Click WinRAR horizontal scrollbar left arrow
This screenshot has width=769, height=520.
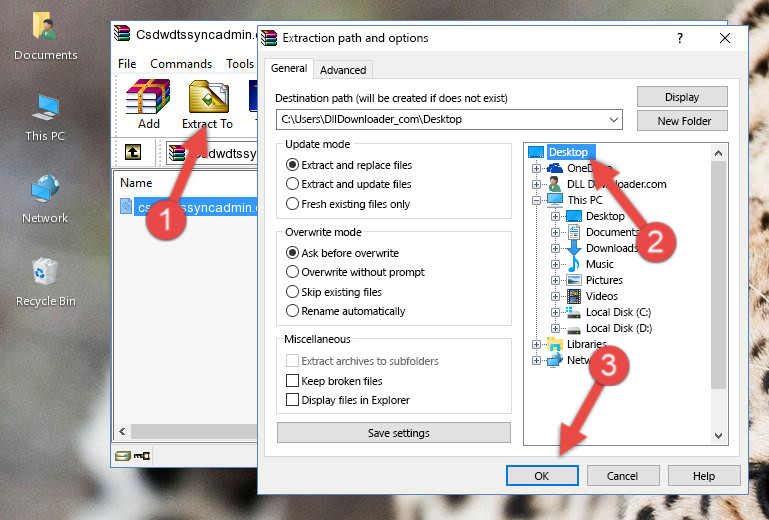click(x=122, y=431)
